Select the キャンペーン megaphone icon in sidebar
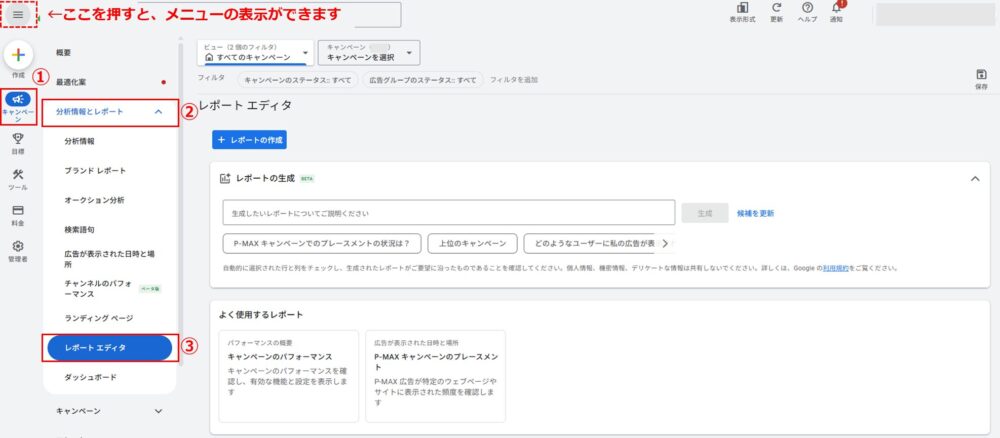Screen dimensions: 1000x438 click(x=18, y=99)
